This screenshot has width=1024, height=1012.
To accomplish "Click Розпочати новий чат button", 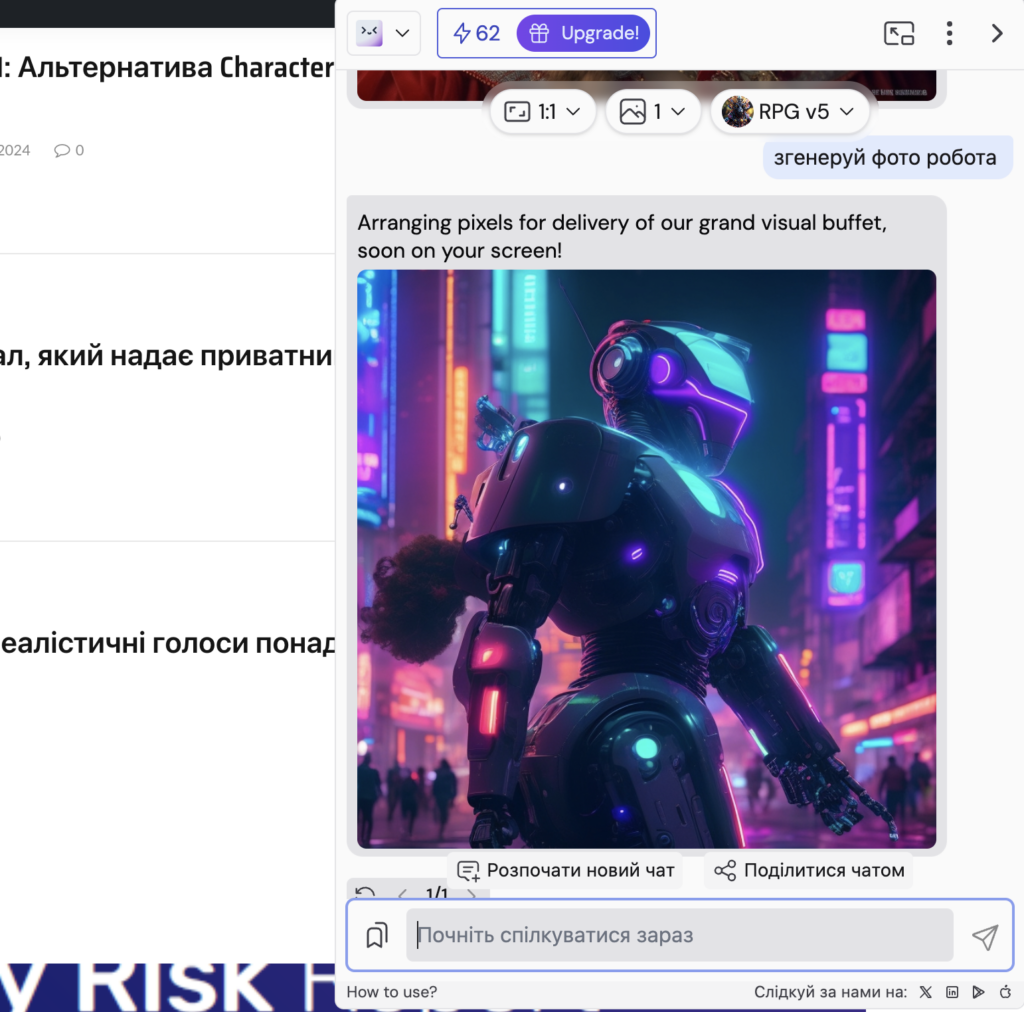I will [x=566, y=870].
